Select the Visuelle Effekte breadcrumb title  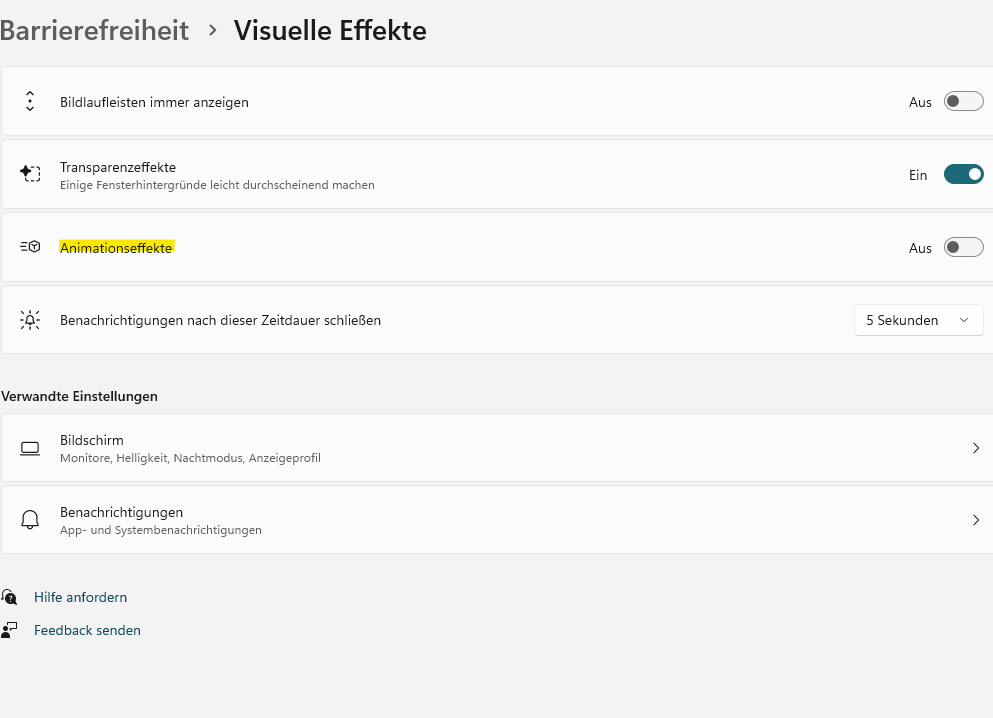pos(330,30)
